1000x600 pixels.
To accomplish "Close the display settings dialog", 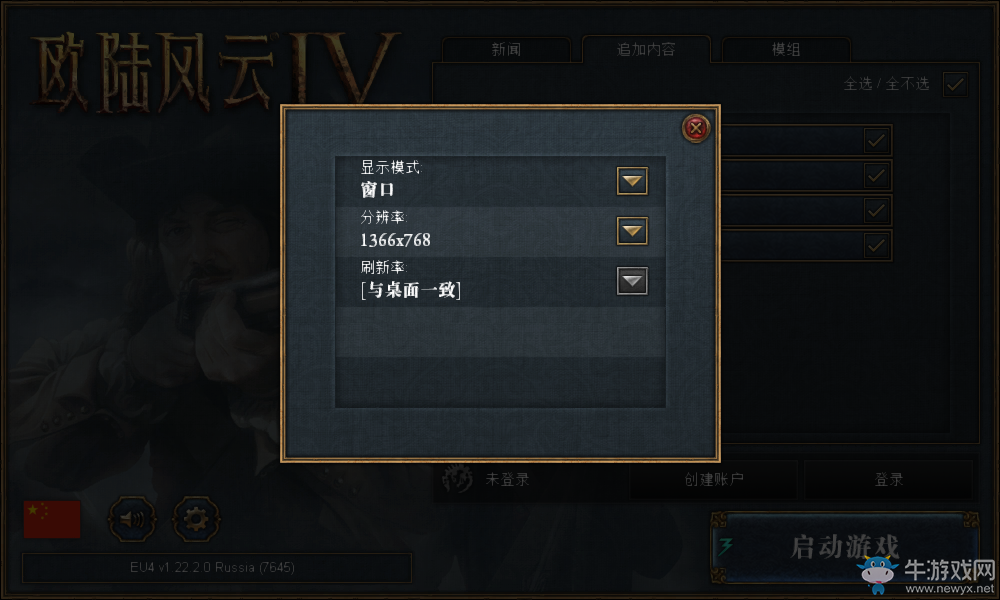I will [696, 128].
